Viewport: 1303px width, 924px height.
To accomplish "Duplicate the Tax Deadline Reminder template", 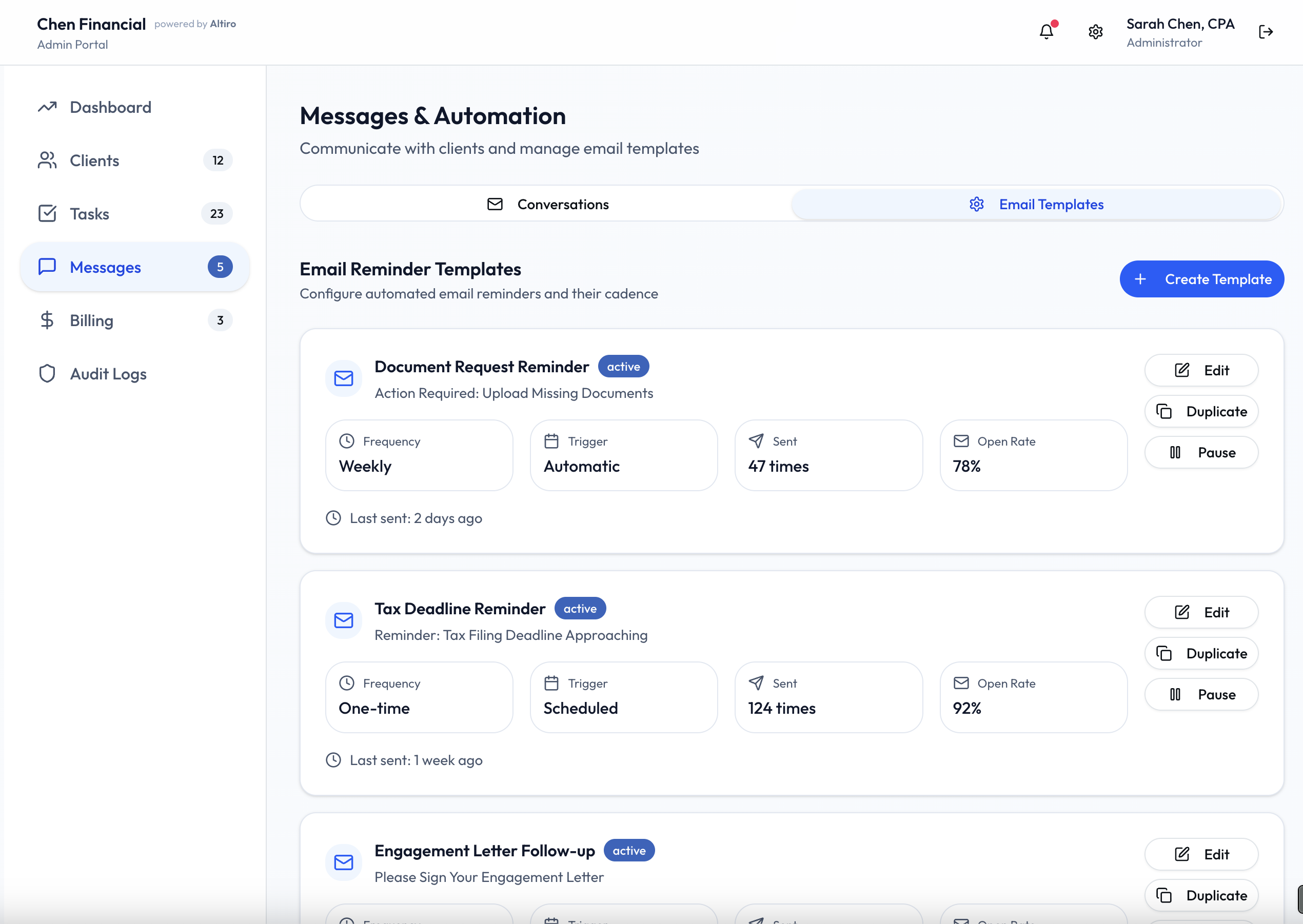I will click(1201, 653).
